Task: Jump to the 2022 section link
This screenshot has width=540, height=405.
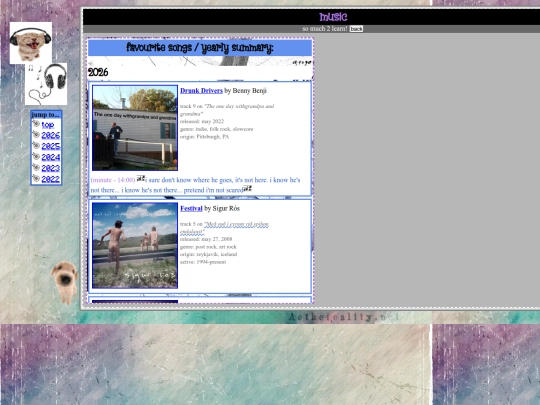Action: coord(51,179)
